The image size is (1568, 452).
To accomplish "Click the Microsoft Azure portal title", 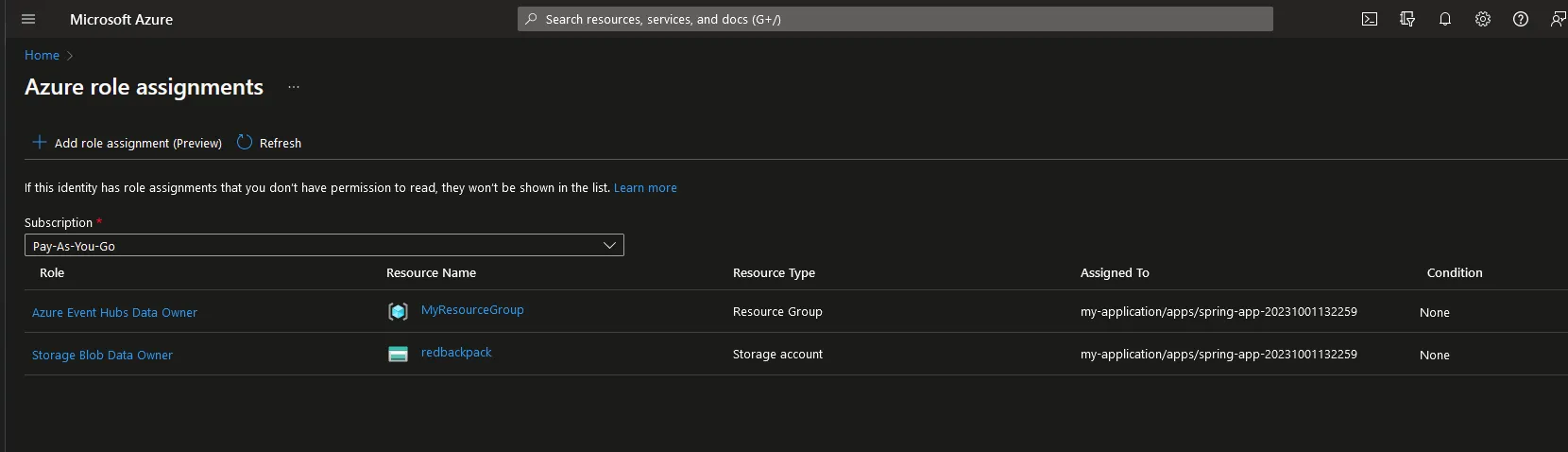I will coord(121,19).
